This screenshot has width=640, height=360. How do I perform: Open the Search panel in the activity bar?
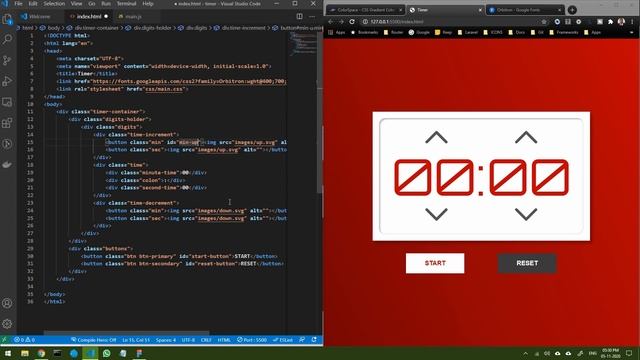point(7,40)
